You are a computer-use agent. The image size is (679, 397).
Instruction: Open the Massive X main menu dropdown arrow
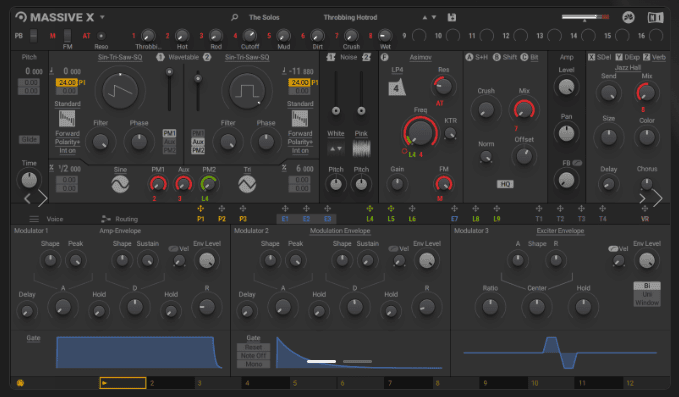(102, 17)
